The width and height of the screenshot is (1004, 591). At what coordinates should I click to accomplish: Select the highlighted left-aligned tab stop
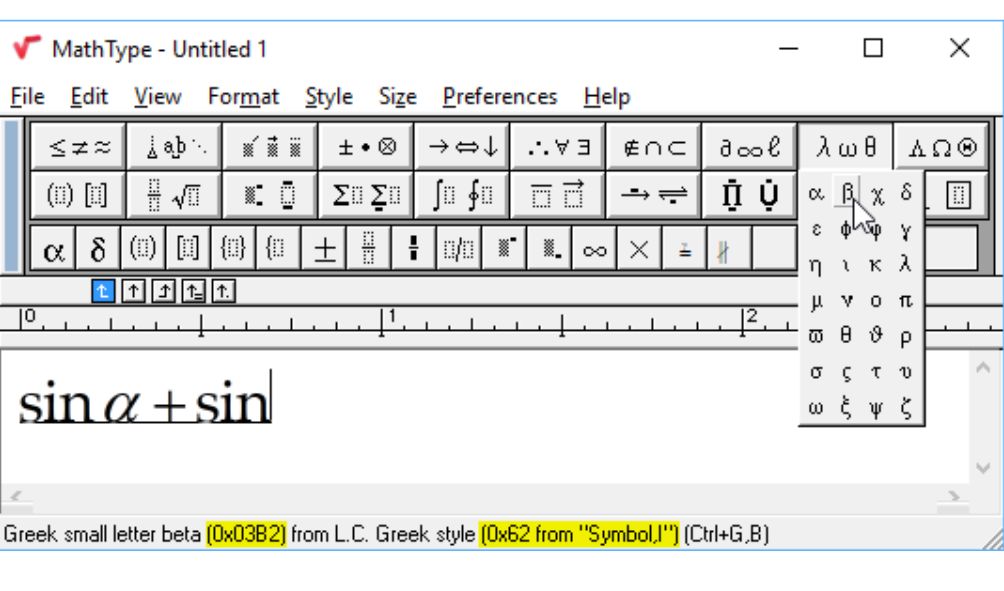[x=100, y=292]
